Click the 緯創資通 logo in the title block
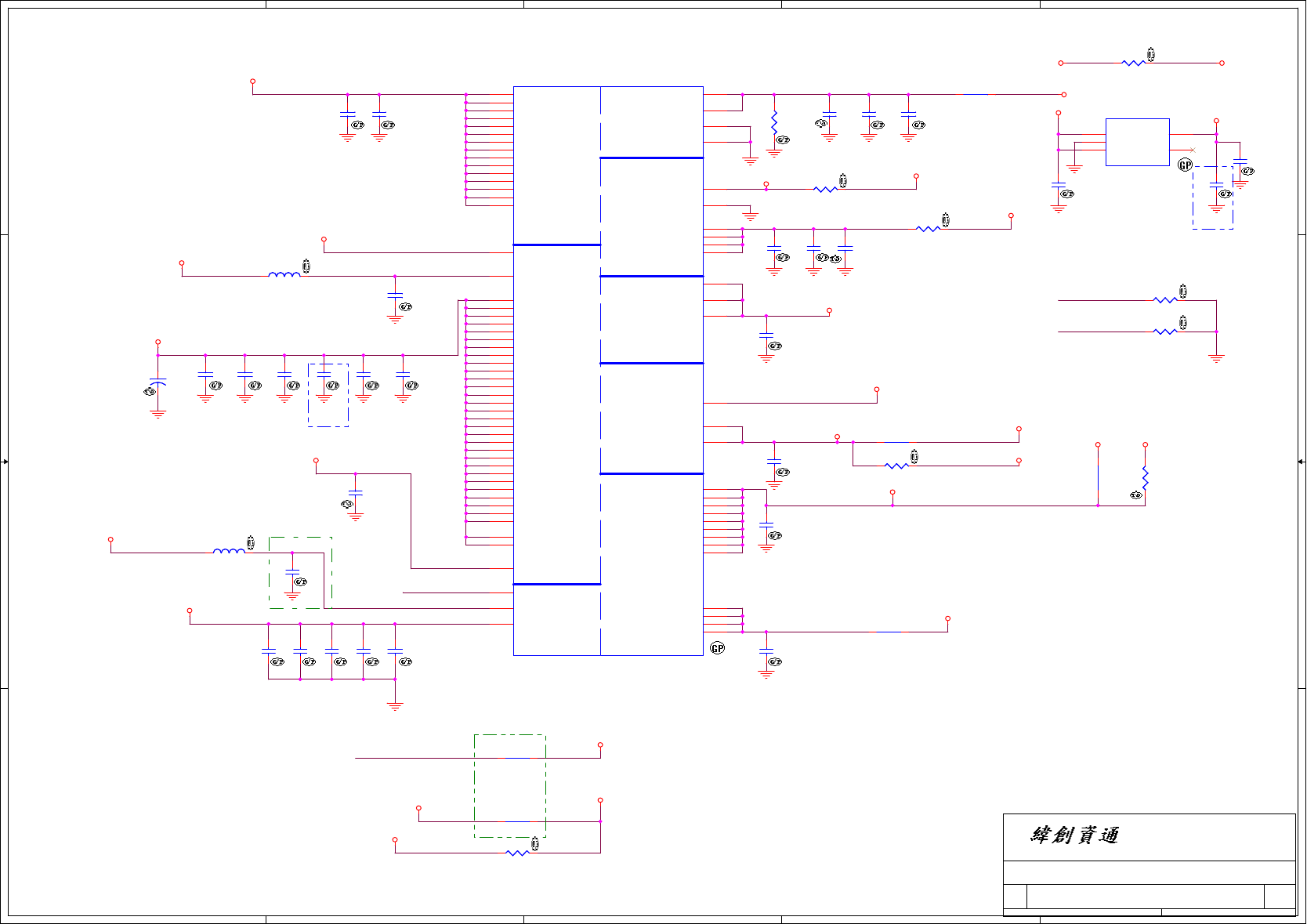 click(1074, 835)
